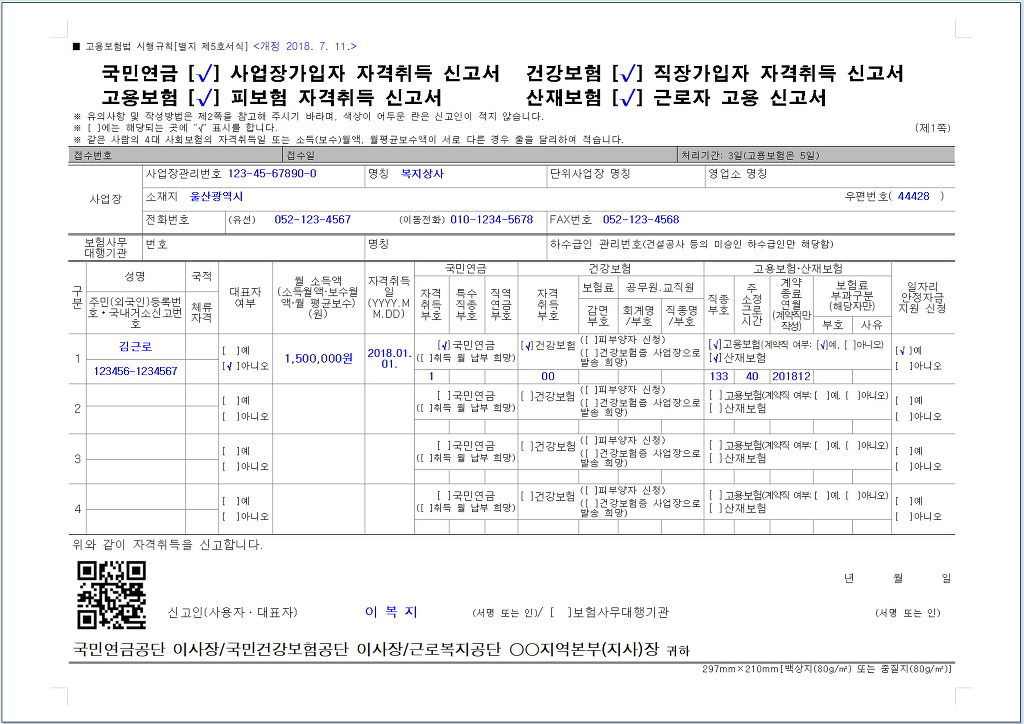Click the 접수일 header field

(x=480, y=155)
